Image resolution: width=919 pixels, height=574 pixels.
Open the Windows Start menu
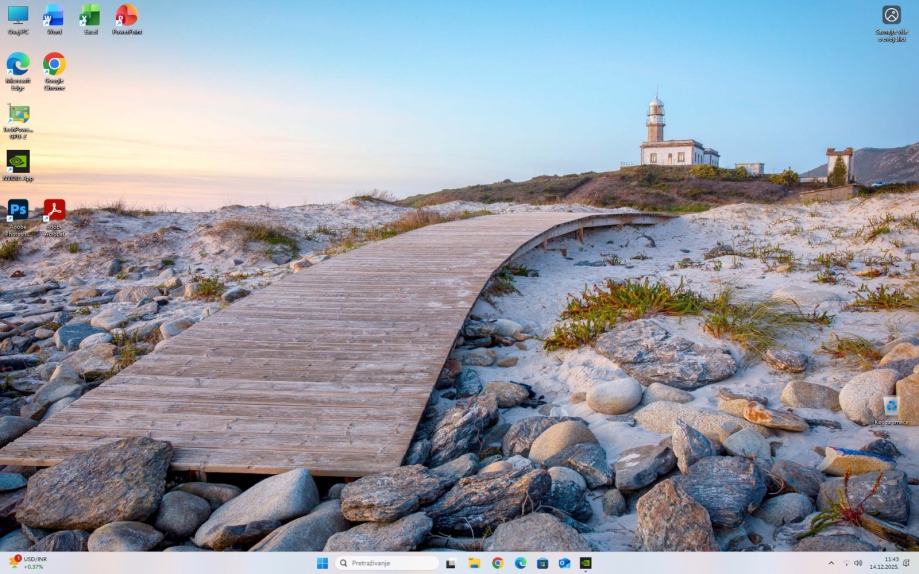click(322, 563)
